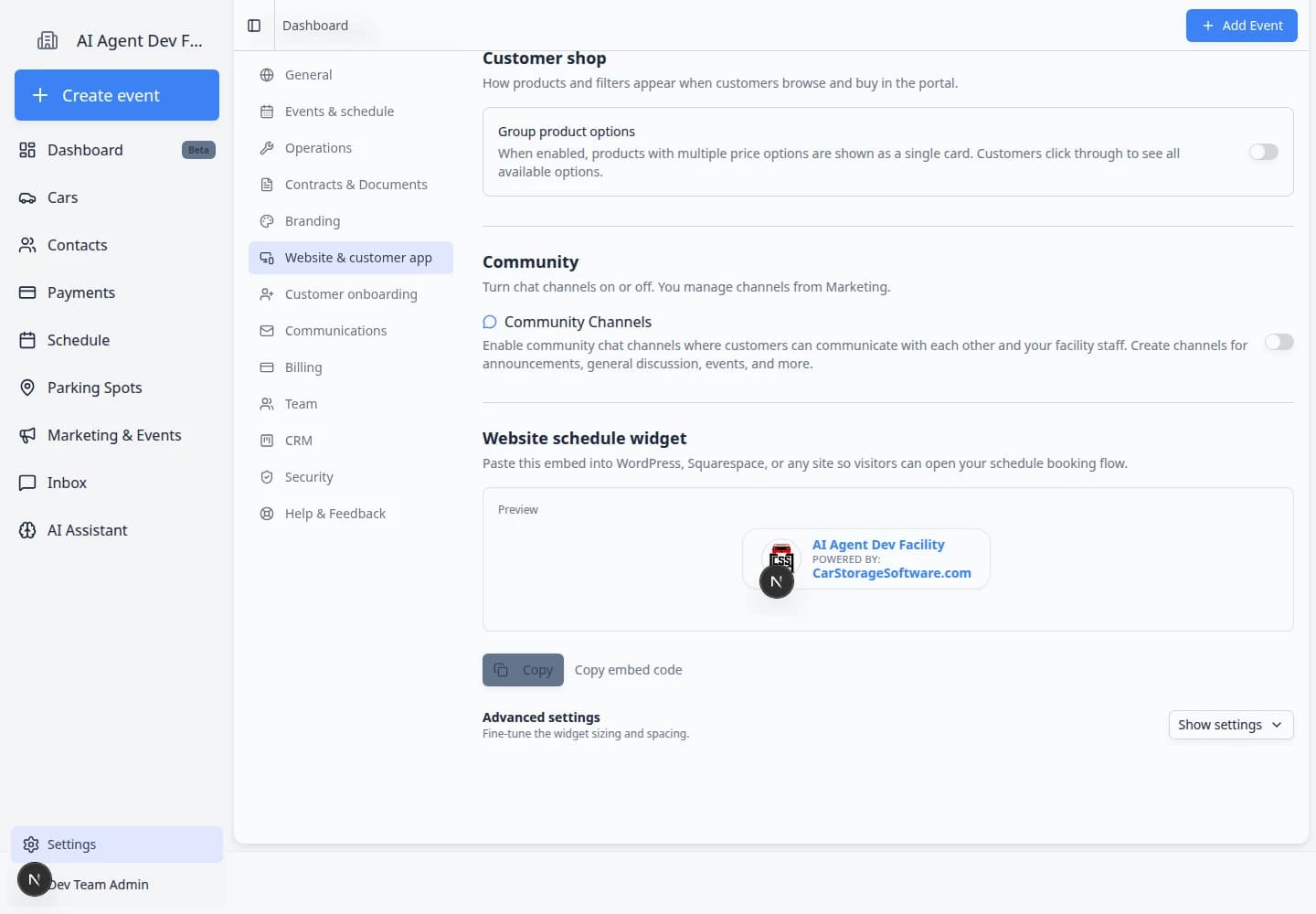This screenshot has width=1316, height=914.
Task: Open Parking Spots page
Action: (117, 388)
